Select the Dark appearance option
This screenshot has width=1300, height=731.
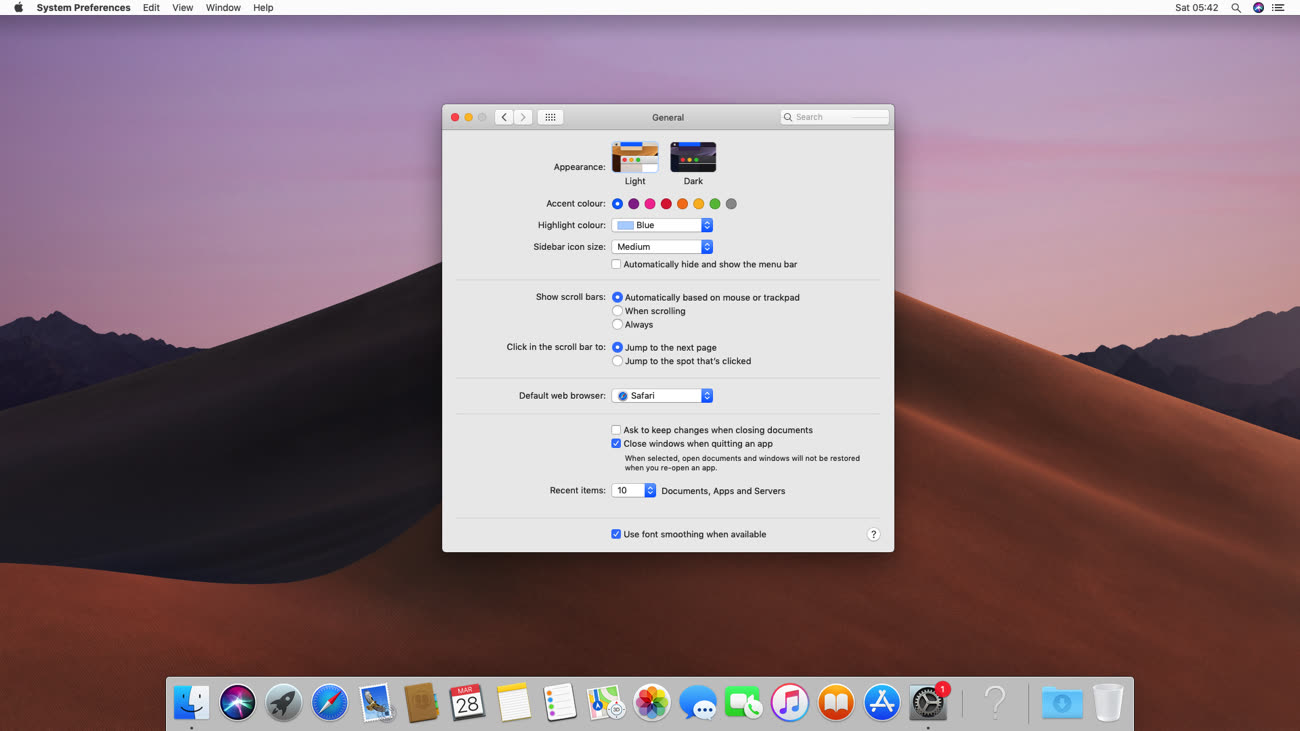(693, 158)
